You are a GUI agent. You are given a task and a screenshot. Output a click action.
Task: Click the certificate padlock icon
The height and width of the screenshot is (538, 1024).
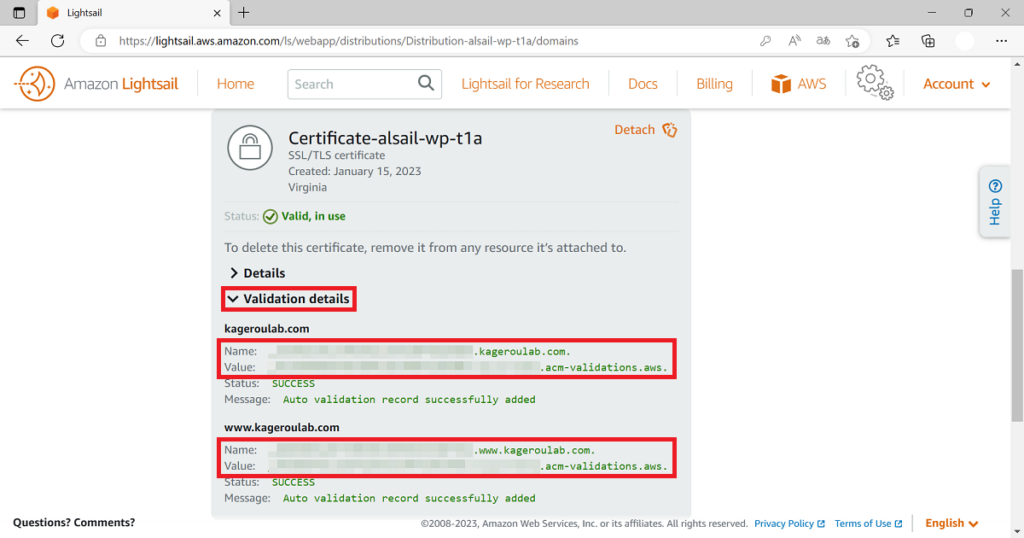[250, 148]
